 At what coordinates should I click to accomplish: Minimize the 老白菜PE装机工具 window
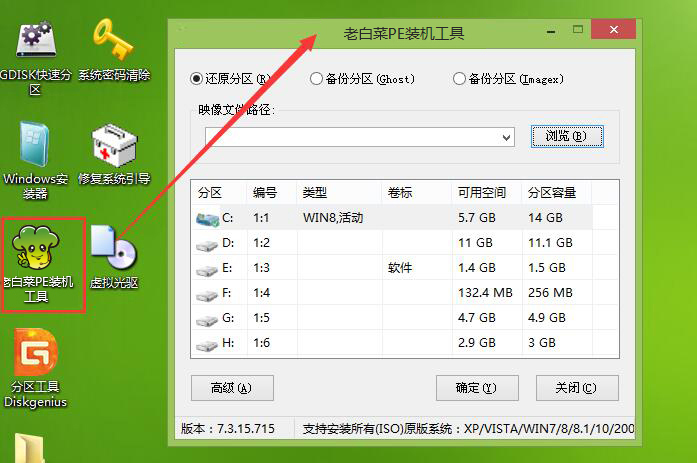(551, 31)
